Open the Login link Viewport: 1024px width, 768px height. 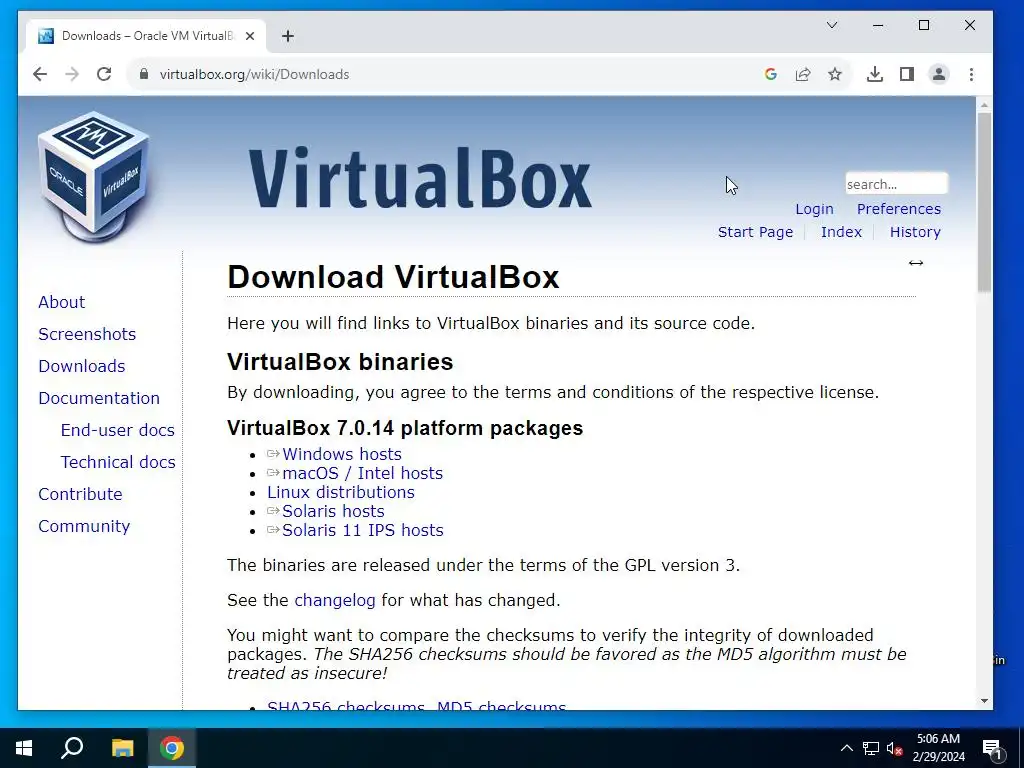(814, 209)
